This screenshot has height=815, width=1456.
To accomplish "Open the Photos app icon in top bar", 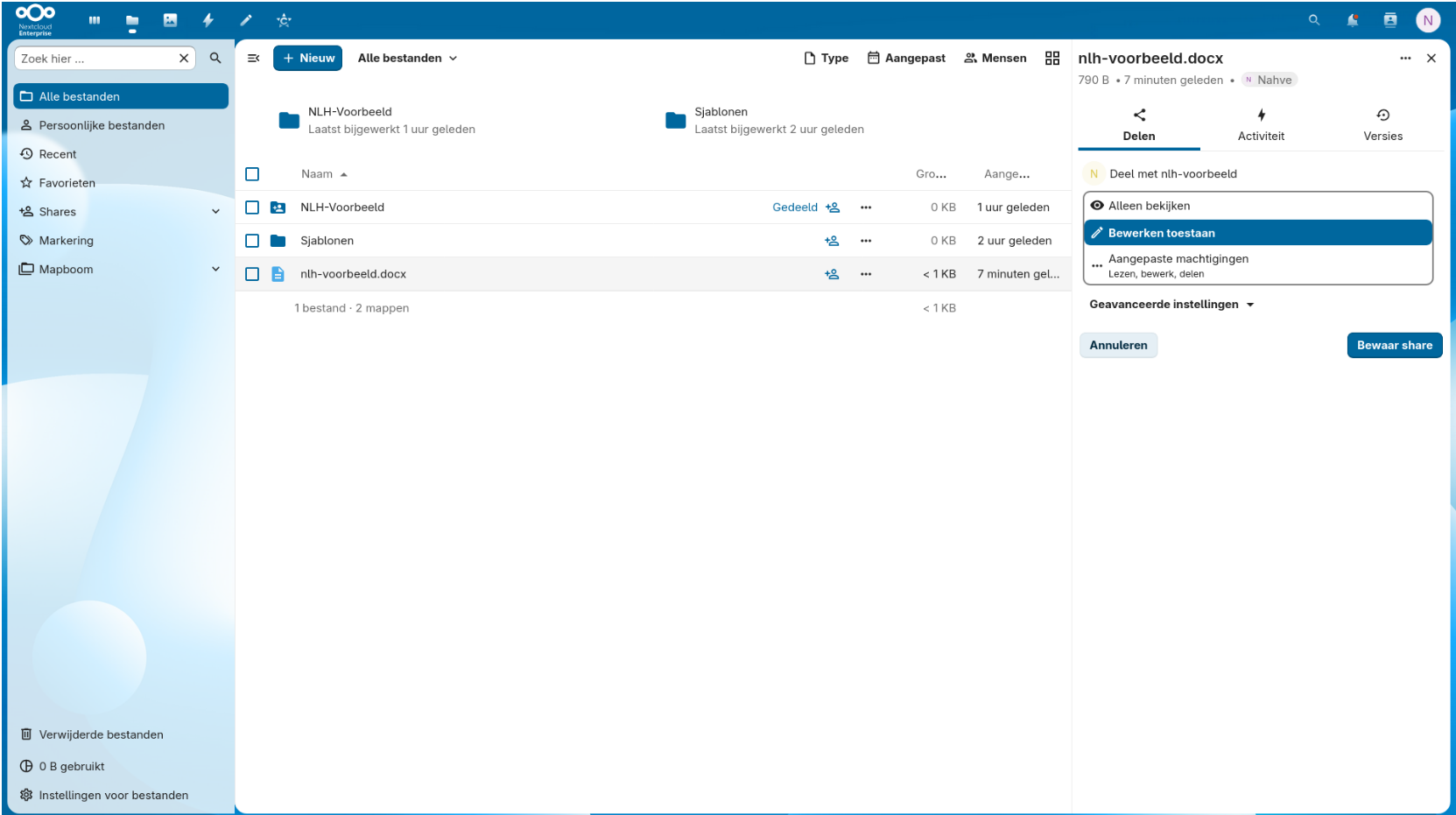I will [170, 20].
